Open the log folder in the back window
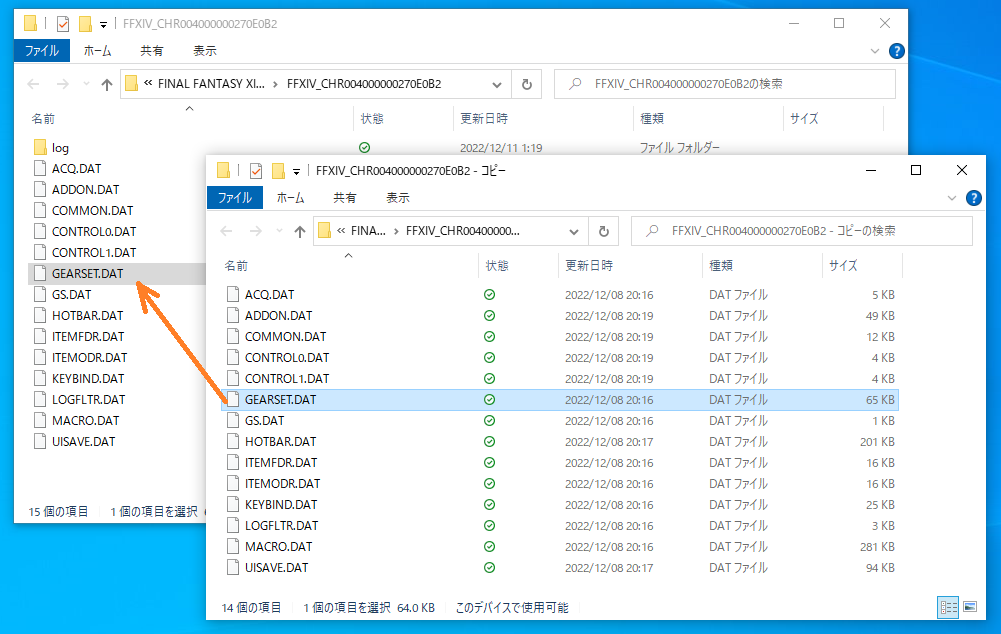The image size is (1001, 634). click(60, 148)
